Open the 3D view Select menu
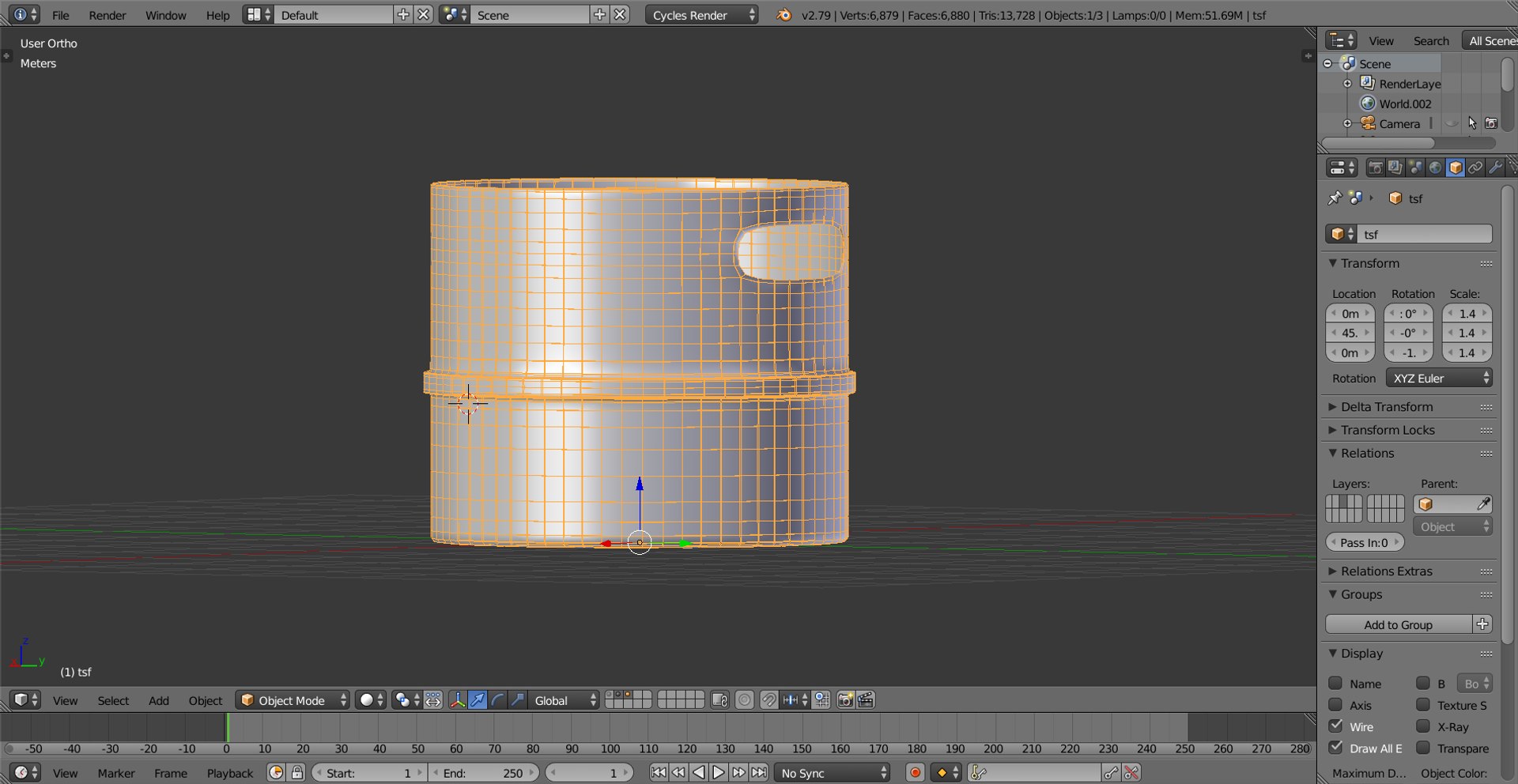The width and height of the screenshot is (1518, 784). click(x=113, y=700)
